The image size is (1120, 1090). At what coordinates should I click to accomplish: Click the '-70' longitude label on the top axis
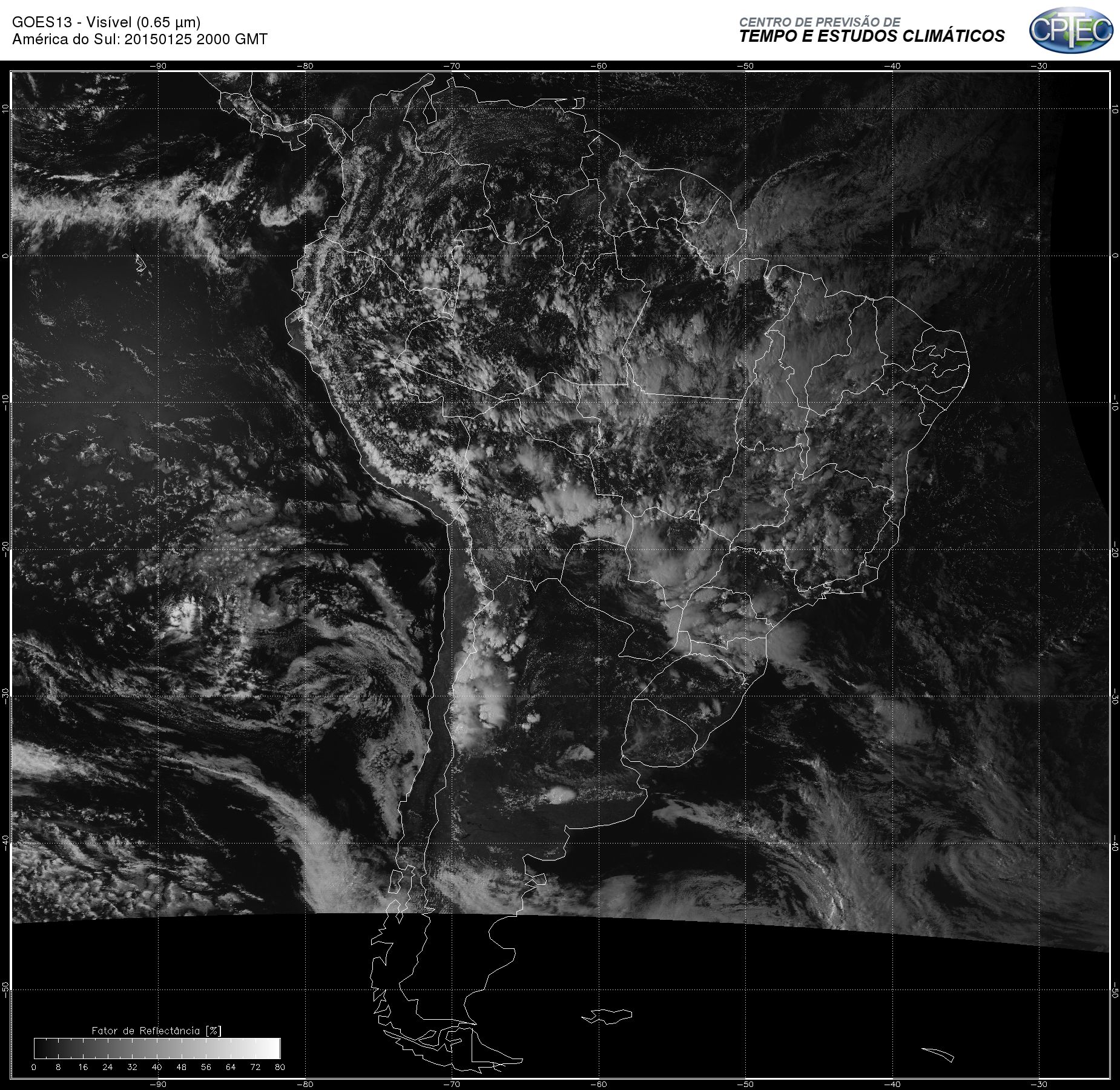click(452, 66)
